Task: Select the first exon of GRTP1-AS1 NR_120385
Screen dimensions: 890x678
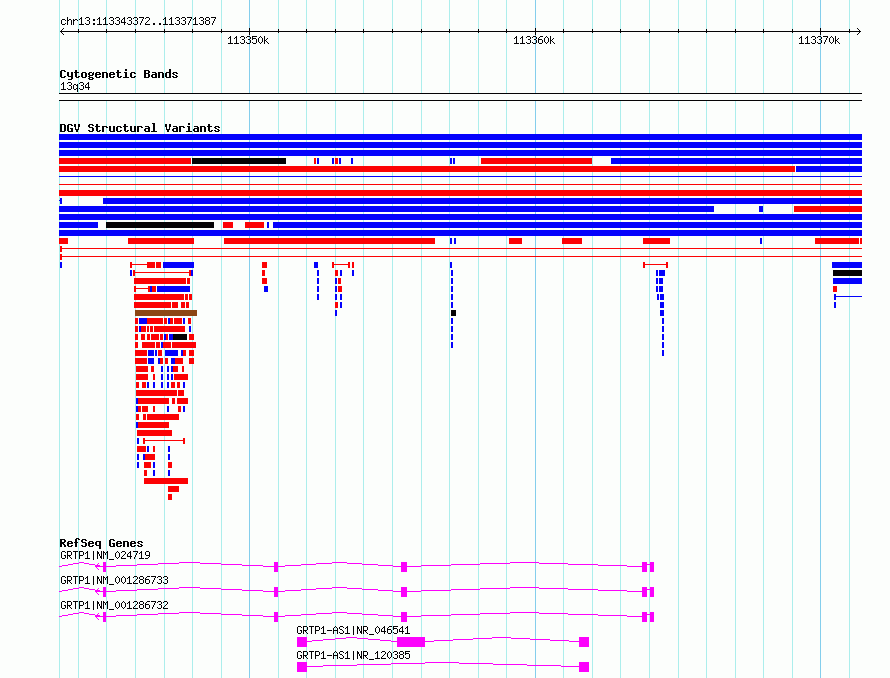Action: [302, 667]
